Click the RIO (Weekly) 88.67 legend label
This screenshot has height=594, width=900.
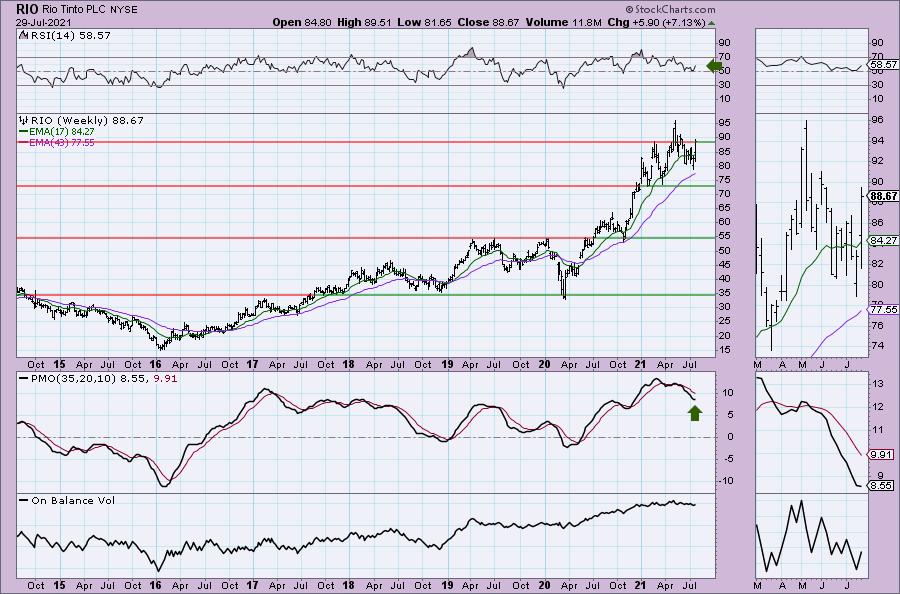(x=86, y=121)
